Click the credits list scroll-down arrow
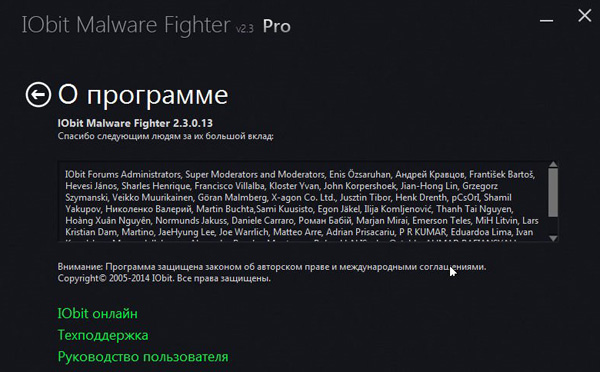 [x=553, y=238]
